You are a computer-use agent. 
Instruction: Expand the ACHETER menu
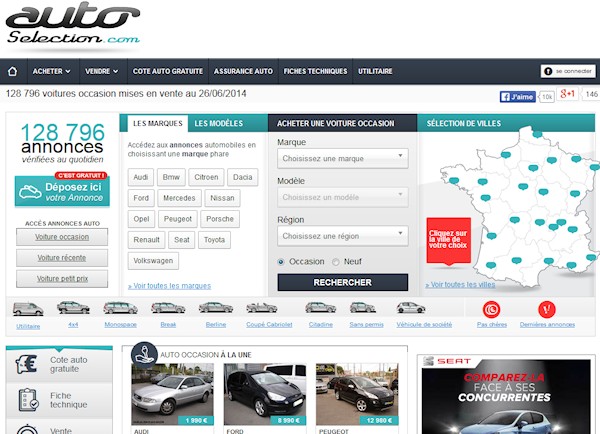pos(52,71)
